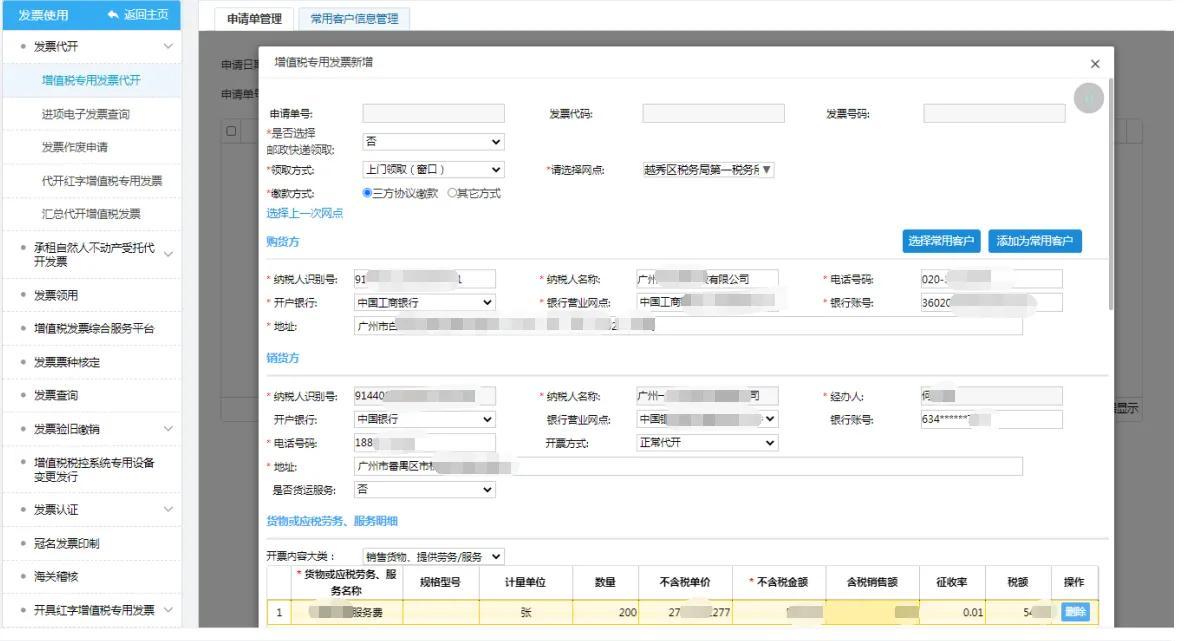Image resolution: width=1185 pixels, height=641 pixels.
Task: Open 进项电子发票查询 in the sidebar
Action: tap(85, 114)
